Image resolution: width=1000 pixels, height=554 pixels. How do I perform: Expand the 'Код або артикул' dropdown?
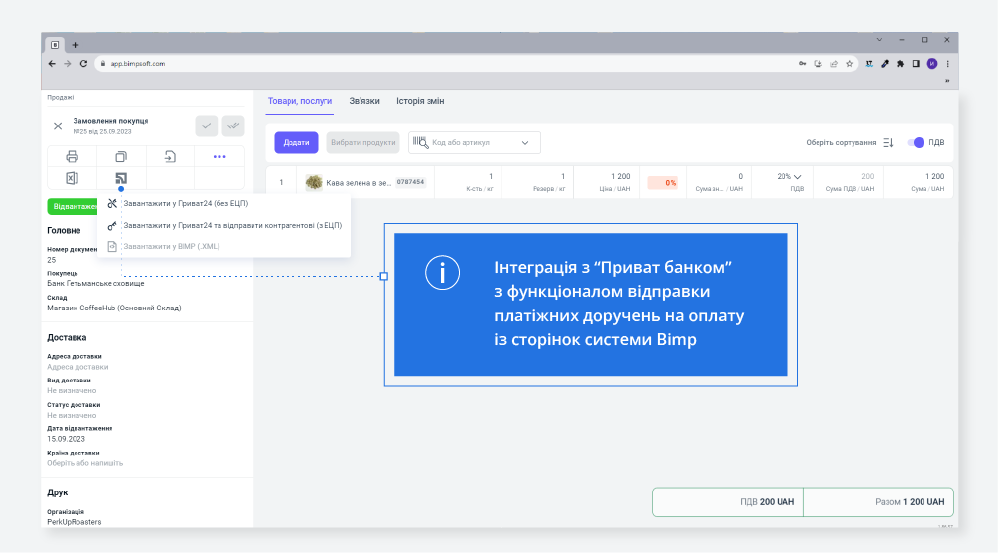pos(525,143)
